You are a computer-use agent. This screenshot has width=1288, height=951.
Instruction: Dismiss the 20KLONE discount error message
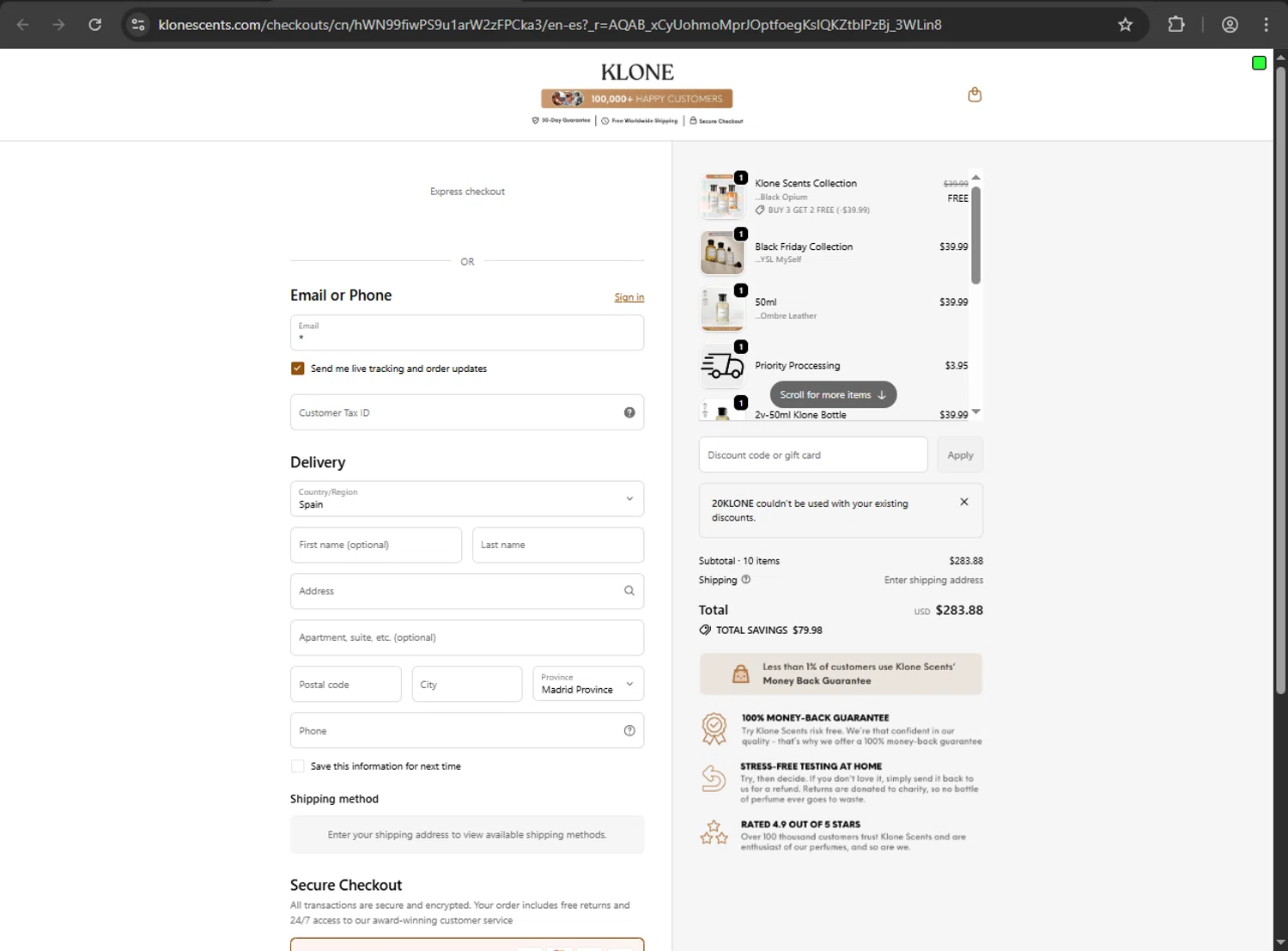tap(964, 502)
